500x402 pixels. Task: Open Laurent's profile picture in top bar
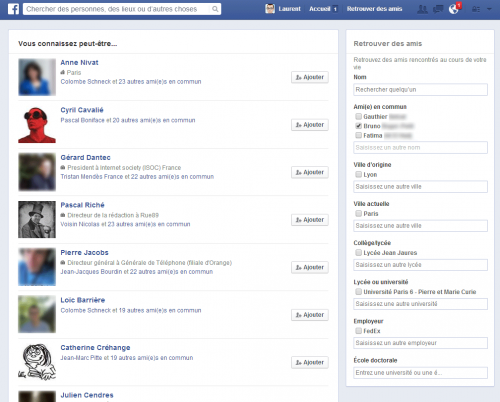pyautogui.click(x=270, y=9)
